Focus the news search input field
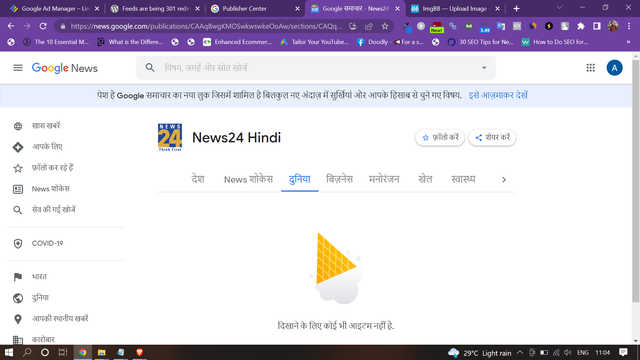Screen dimensions: 640x360 (317, 68)
